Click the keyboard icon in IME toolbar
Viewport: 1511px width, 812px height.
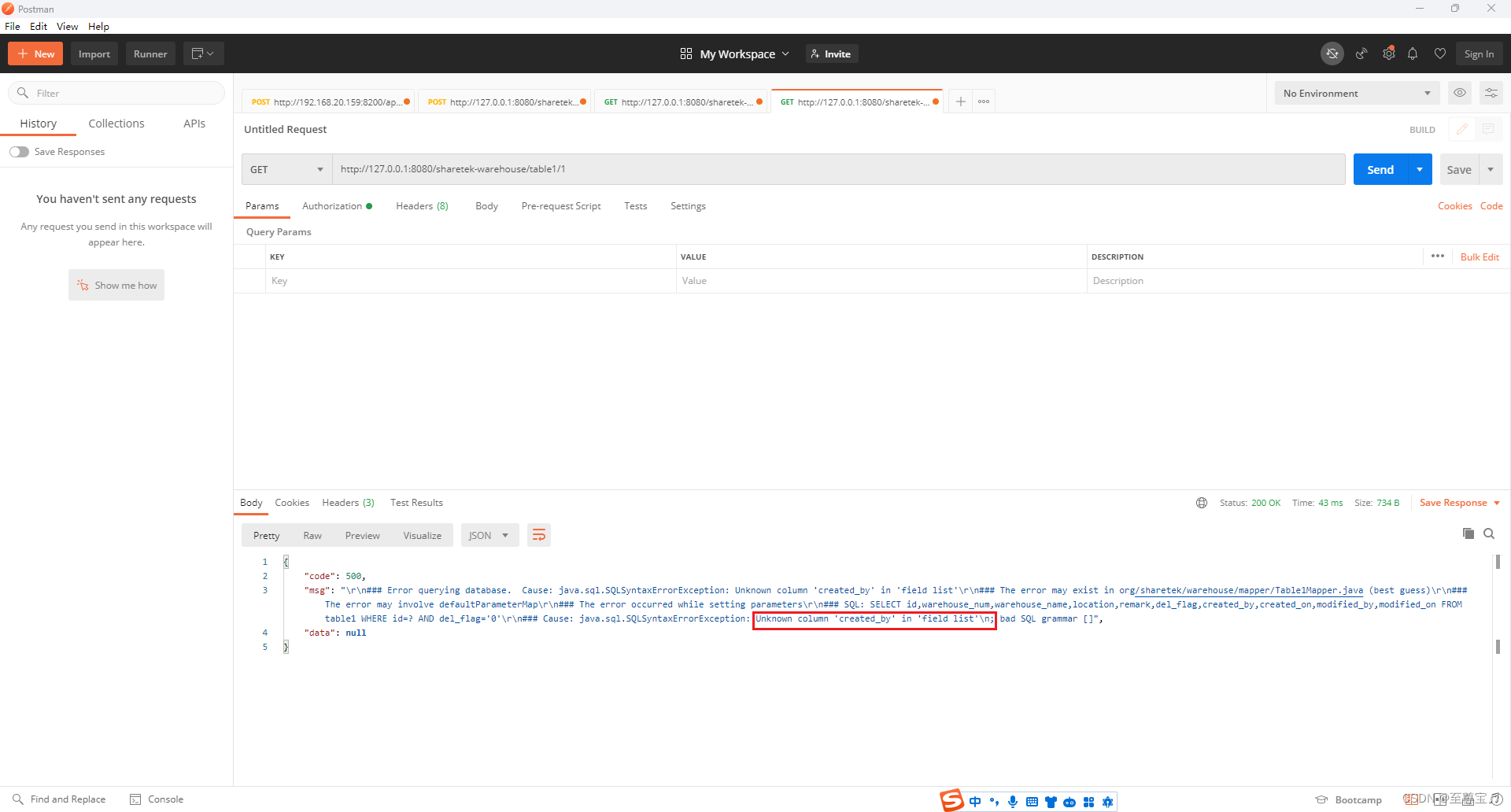click(1032, 802)
